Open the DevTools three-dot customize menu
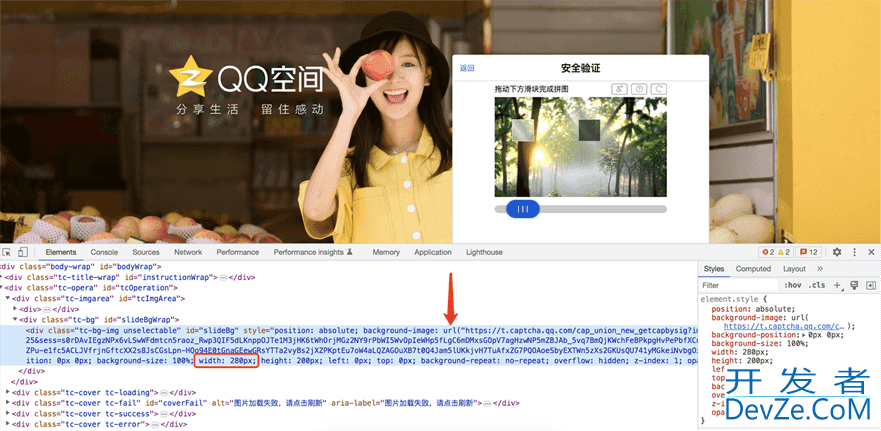The width and height of the screenshot is (881, 431). (855, 252)
